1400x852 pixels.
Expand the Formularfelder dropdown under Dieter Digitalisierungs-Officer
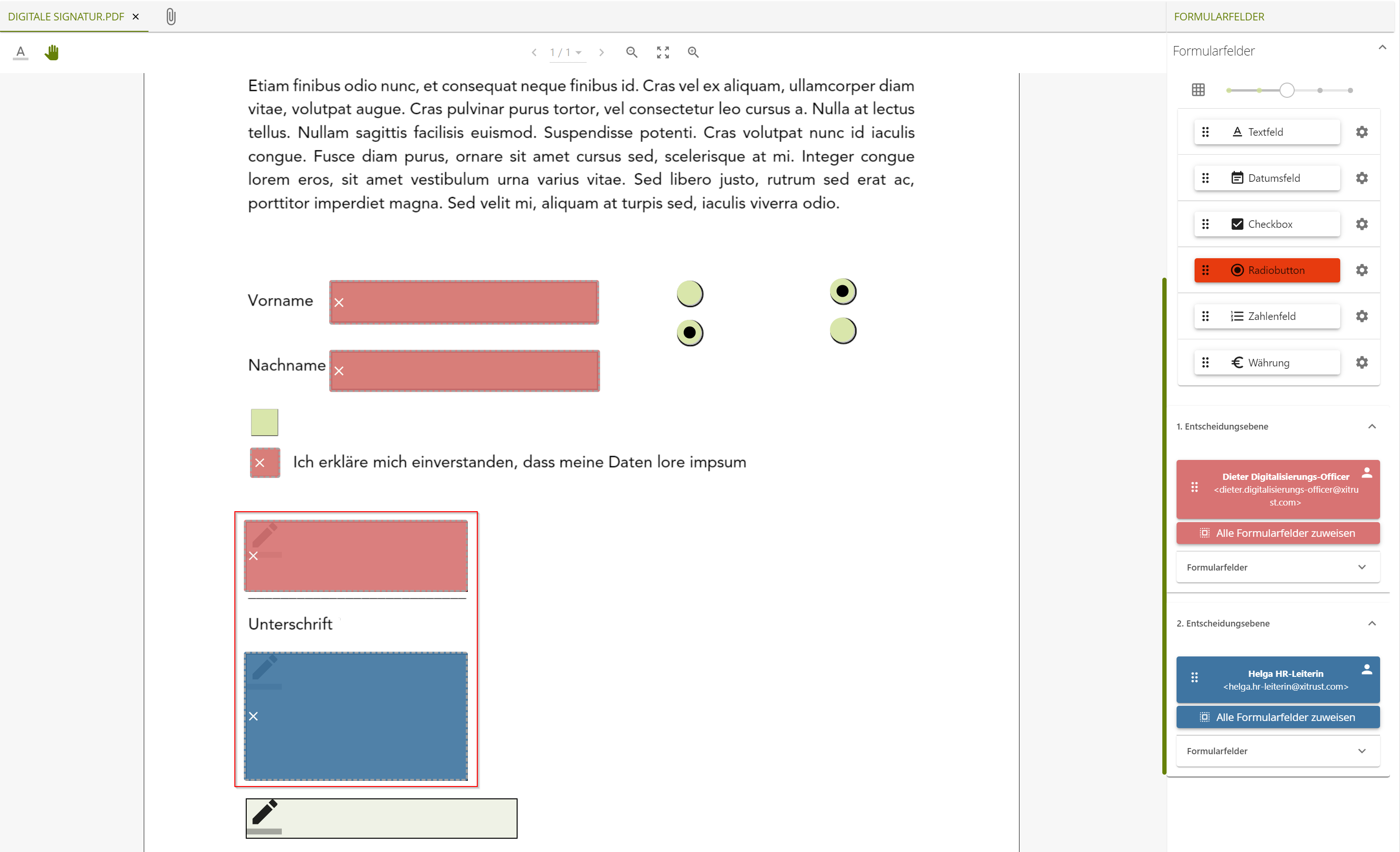pyautogui.click(x=1277, y=567)
